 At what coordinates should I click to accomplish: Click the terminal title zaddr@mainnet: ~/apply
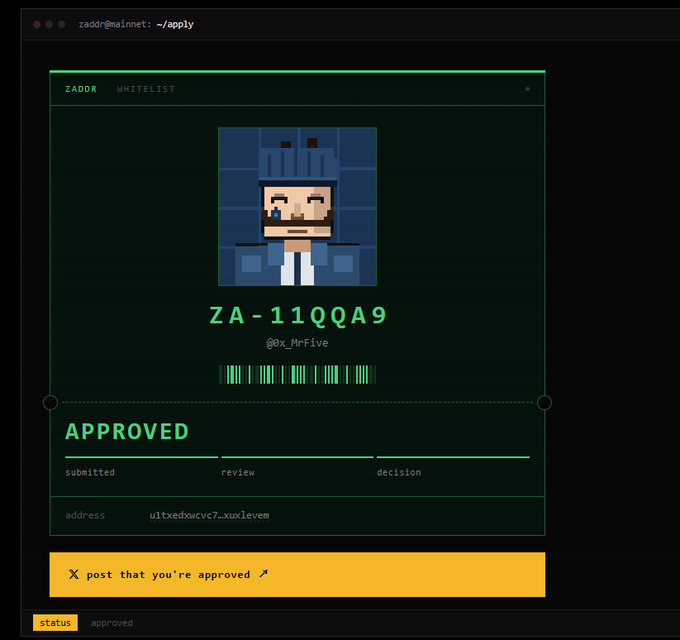(136, 24)
